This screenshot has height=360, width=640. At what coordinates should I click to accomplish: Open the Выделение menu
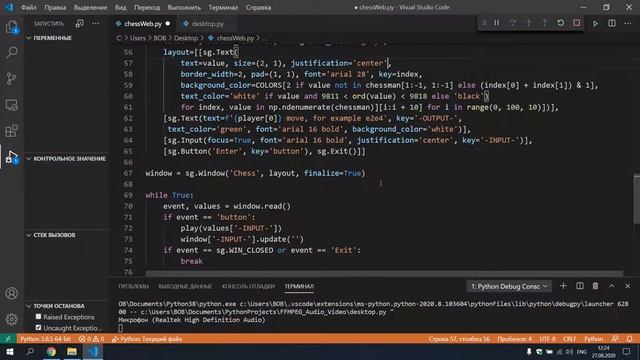point(90,7)
